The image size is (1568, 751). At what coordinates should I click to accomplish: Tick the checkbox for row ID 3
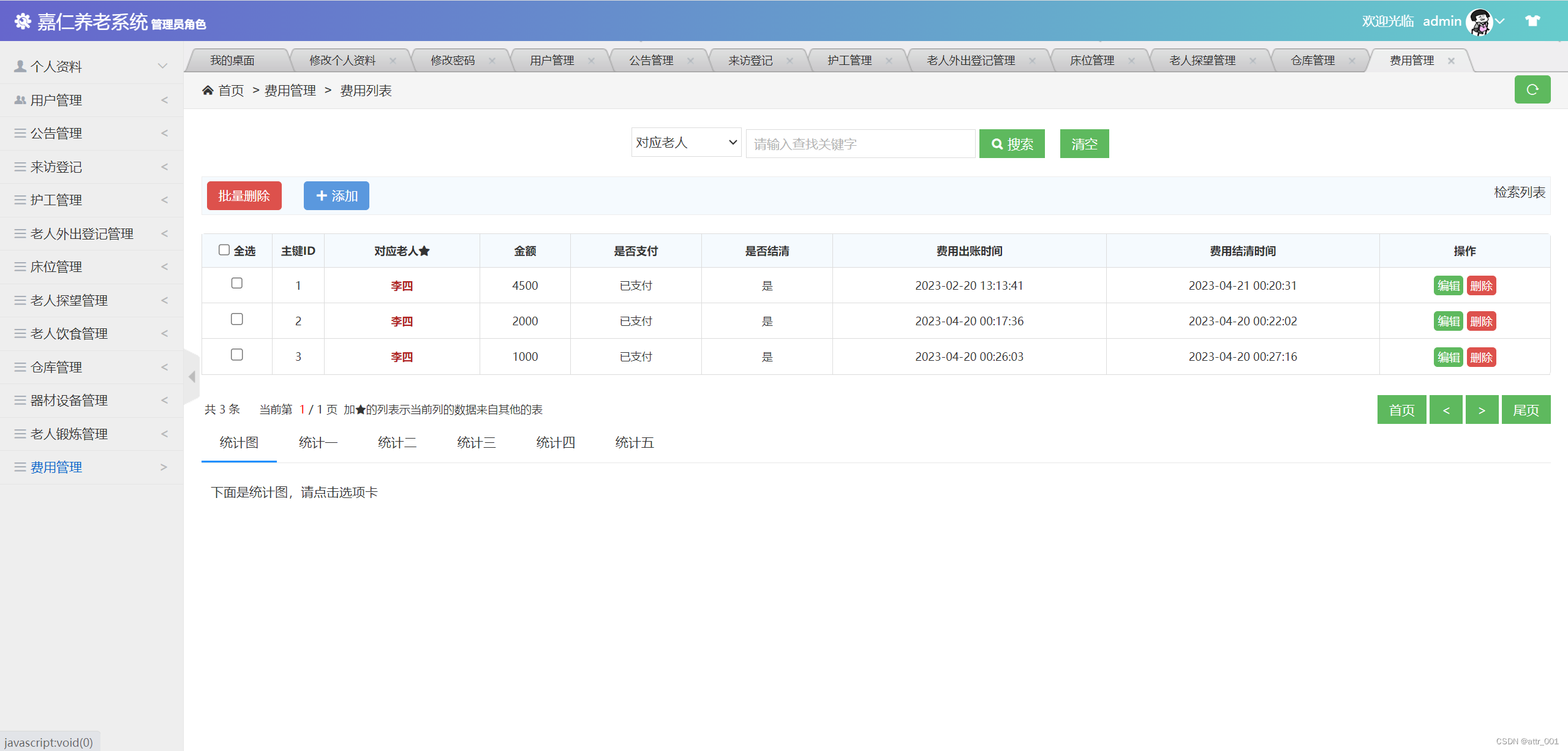237,355
